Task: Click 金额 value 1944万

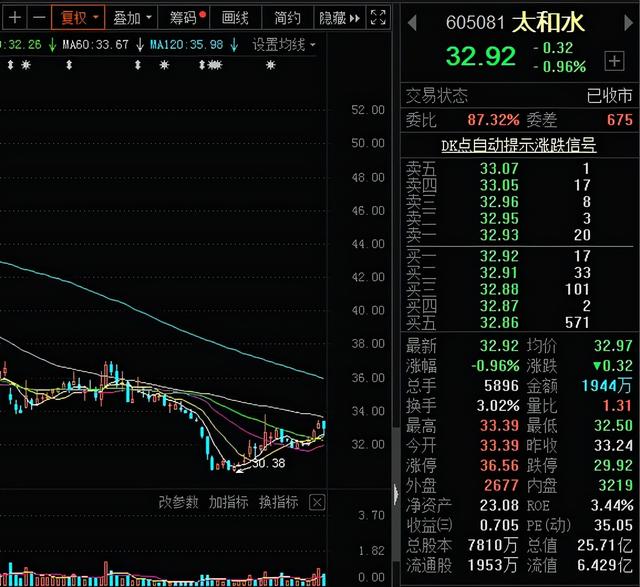Action: (x=607, y=386)
